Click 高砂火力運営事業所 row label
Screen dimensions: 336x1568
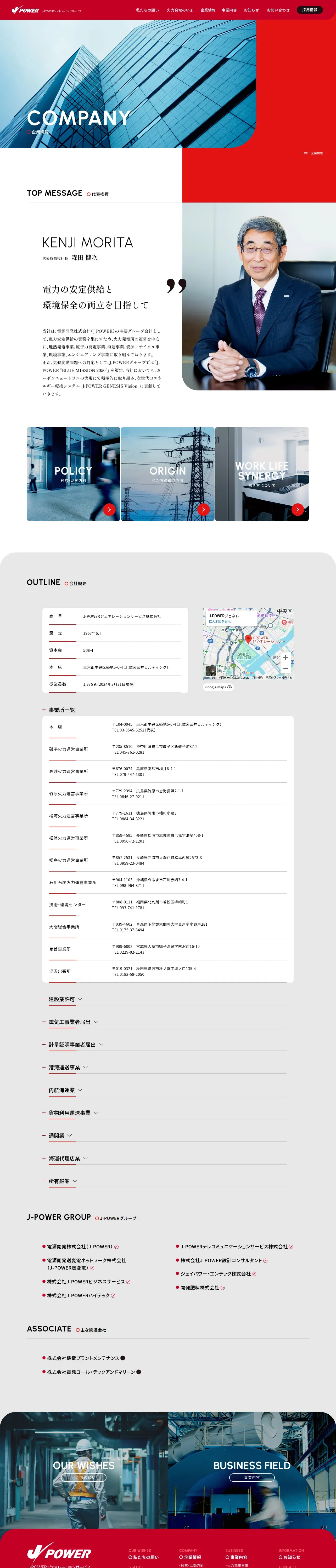point(68,771)
